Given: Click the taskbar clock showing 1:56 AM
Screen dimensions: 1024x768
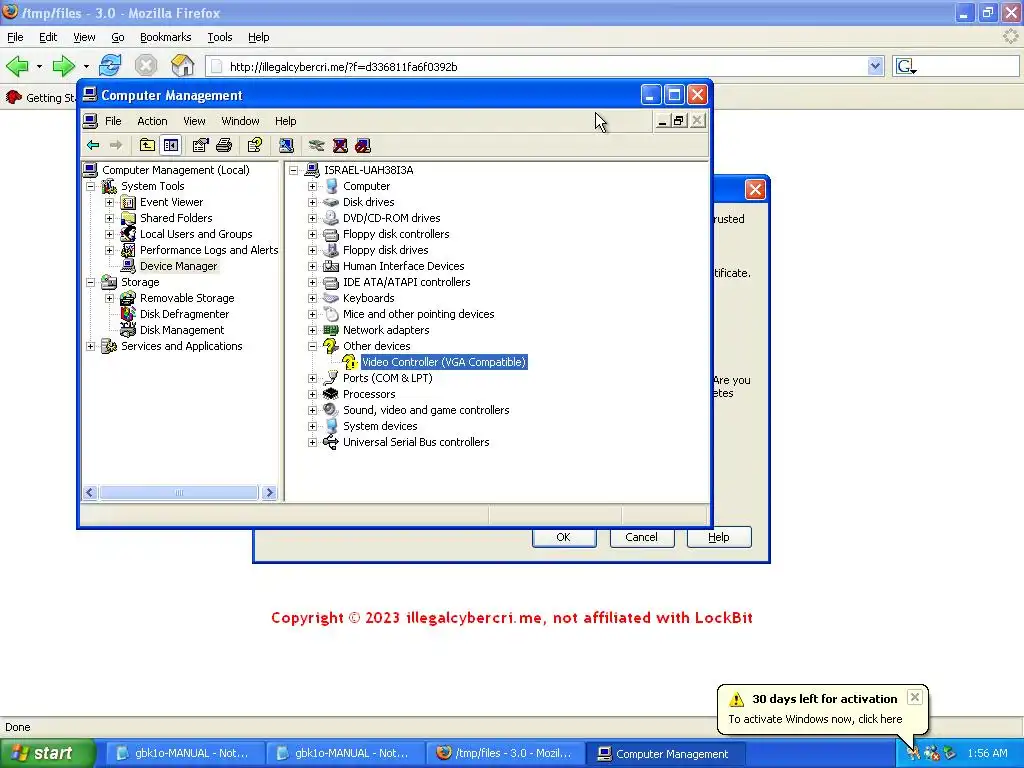Looking at the screenshot, I should [987, 753].
